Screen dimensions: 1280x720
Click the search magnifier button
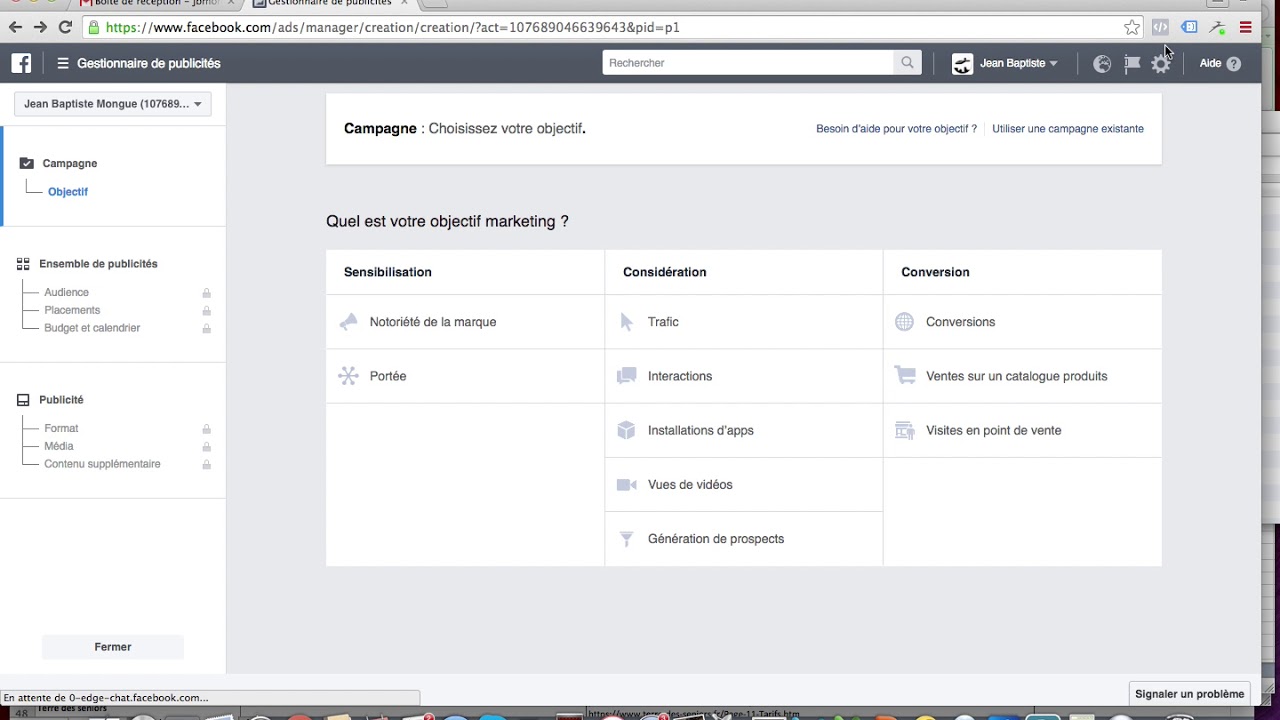click(907, 63)
